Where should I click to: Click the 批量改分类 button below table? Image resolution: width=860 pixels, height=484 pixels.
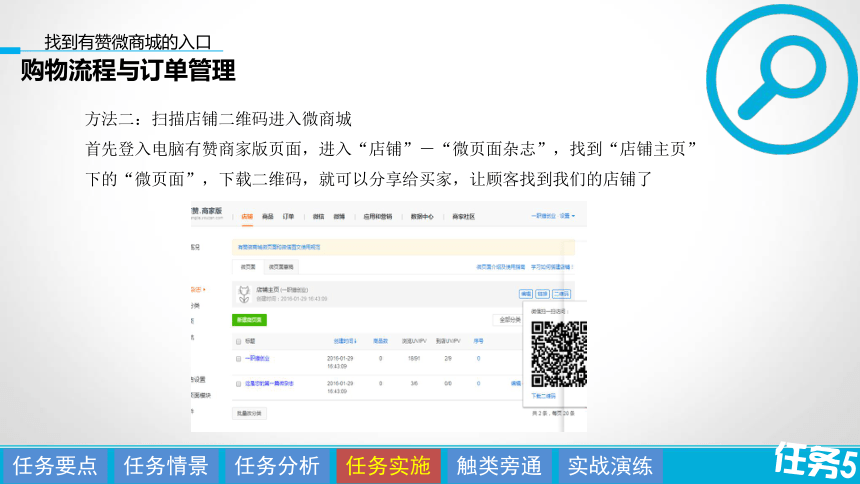250,413
